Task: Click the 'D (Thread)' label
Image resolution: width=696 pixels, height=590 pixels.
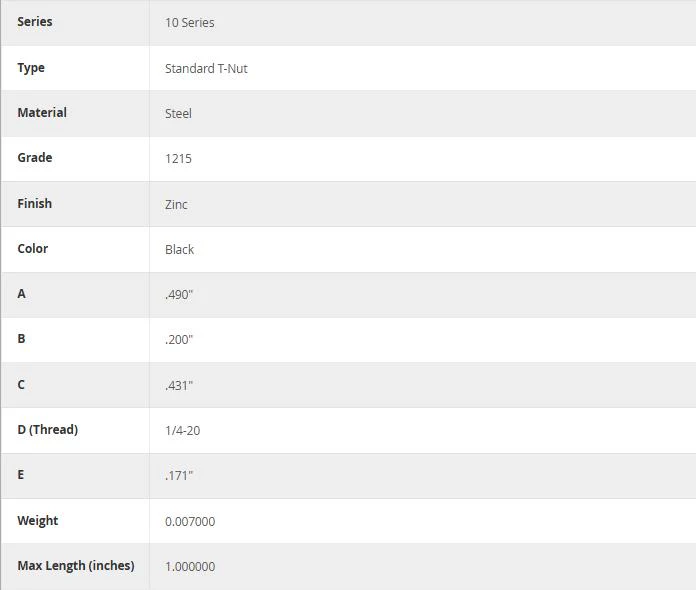Action: coord(47,430)
